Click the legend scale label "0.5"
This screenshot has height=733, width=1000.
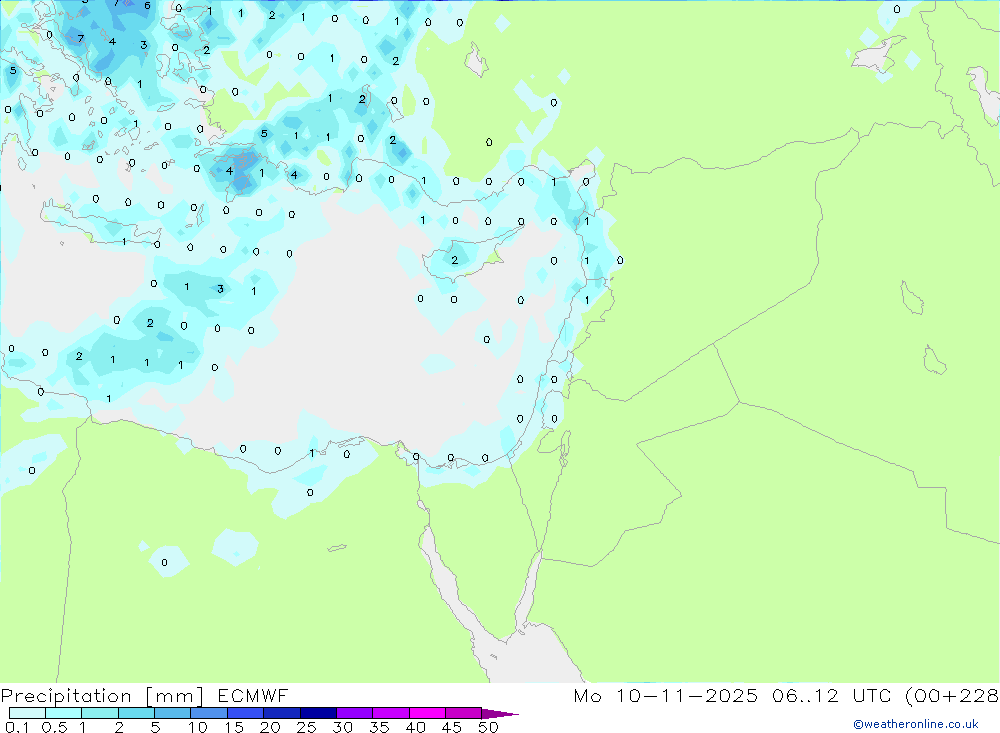(x=55, y=727)
